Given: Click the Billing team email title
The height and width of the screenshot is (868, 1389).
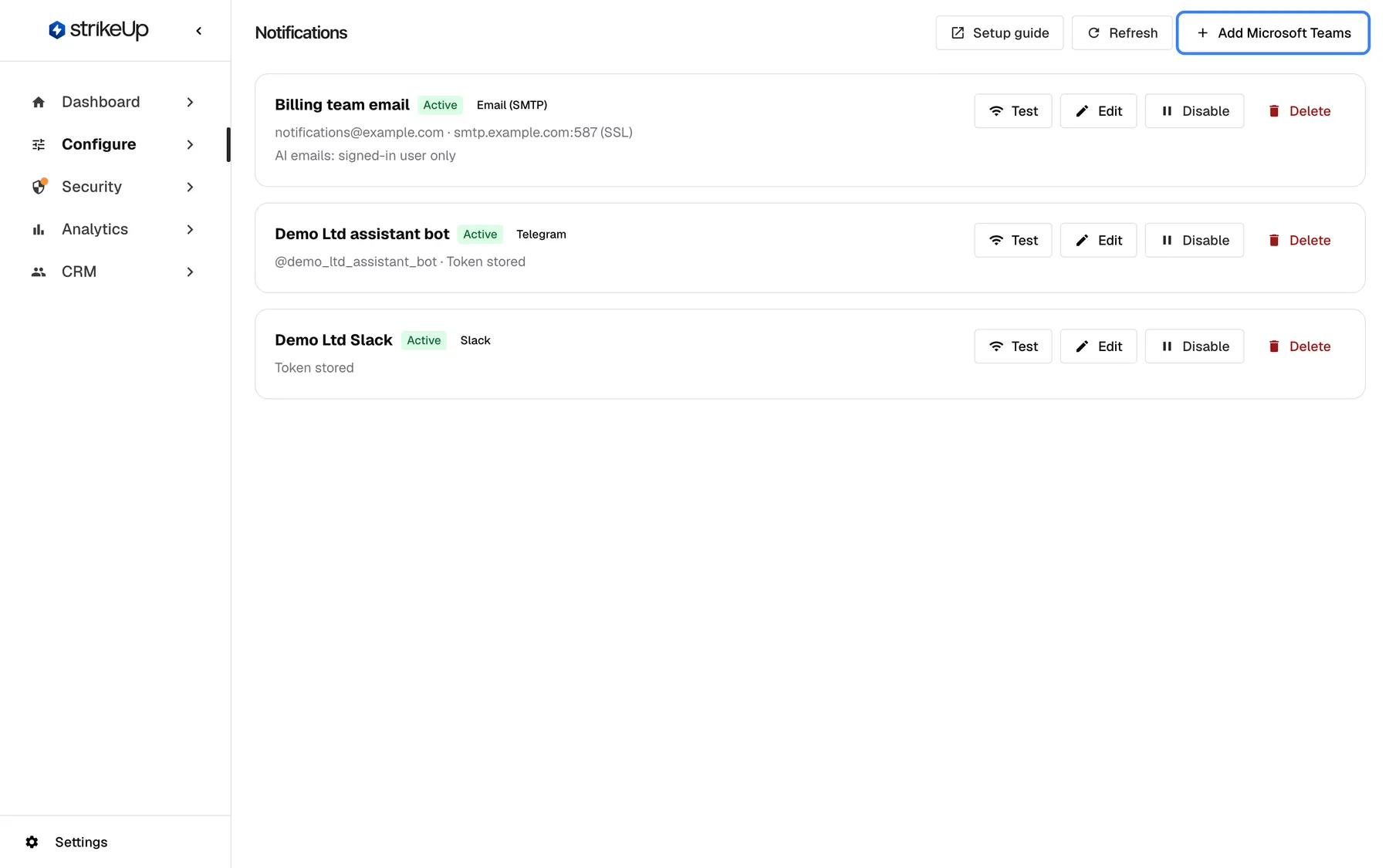Looking at the screenshot, I should (342, 105).
